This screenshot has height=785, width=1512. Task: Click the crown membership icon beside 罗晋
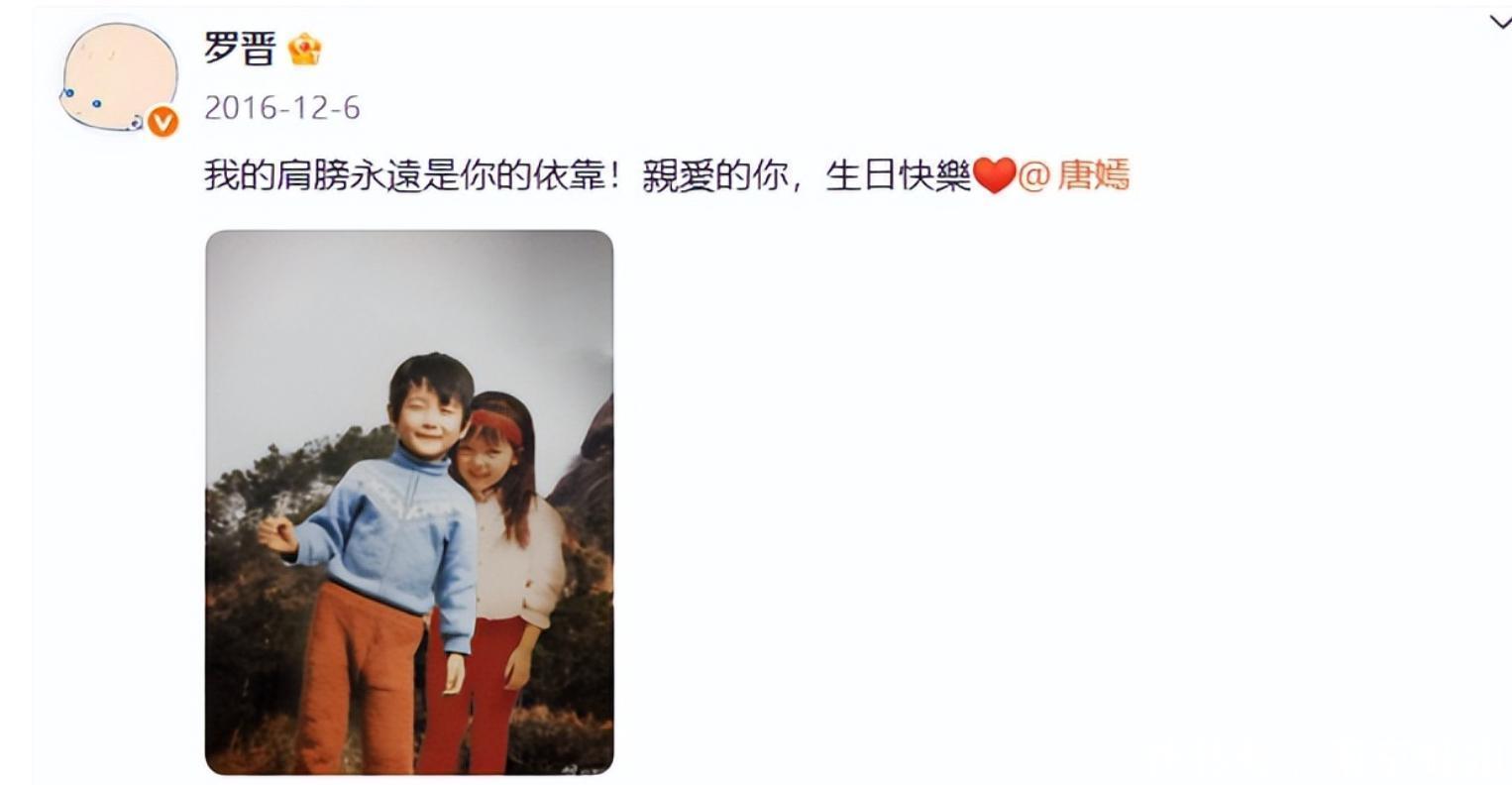tap(304, 49)
